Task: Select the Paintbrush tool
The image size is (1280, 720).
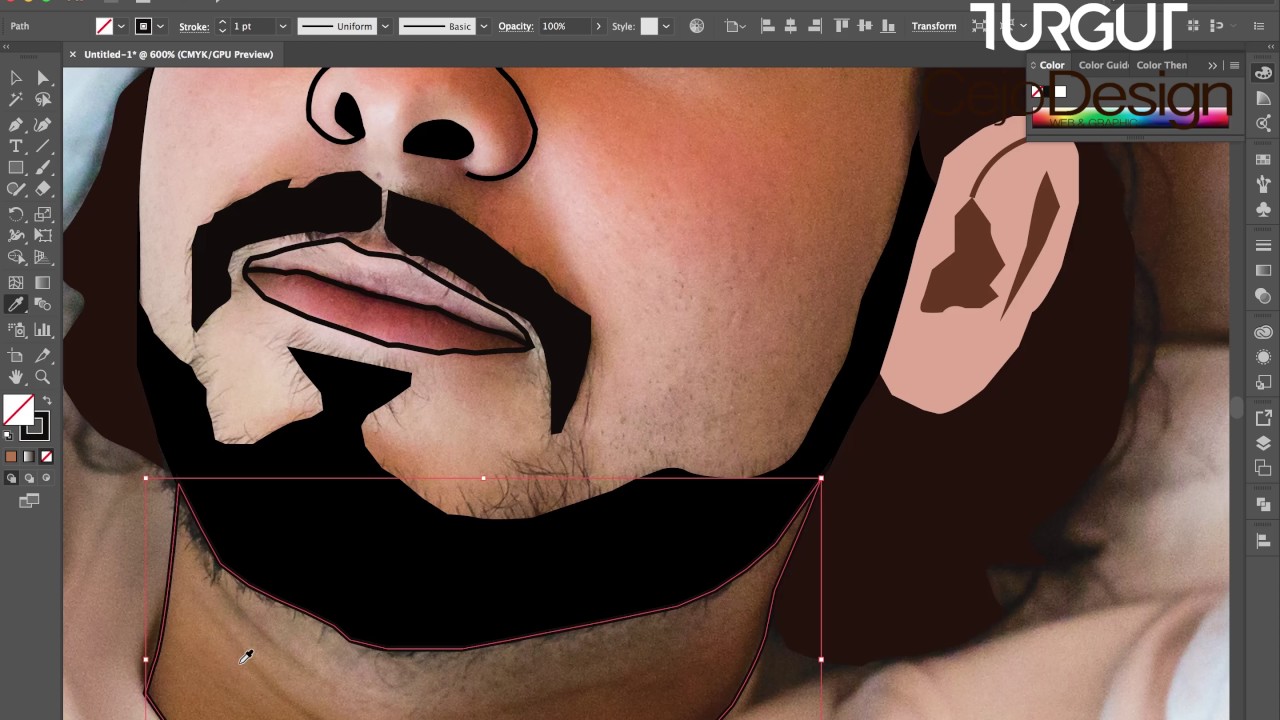Action: [43, 168]
